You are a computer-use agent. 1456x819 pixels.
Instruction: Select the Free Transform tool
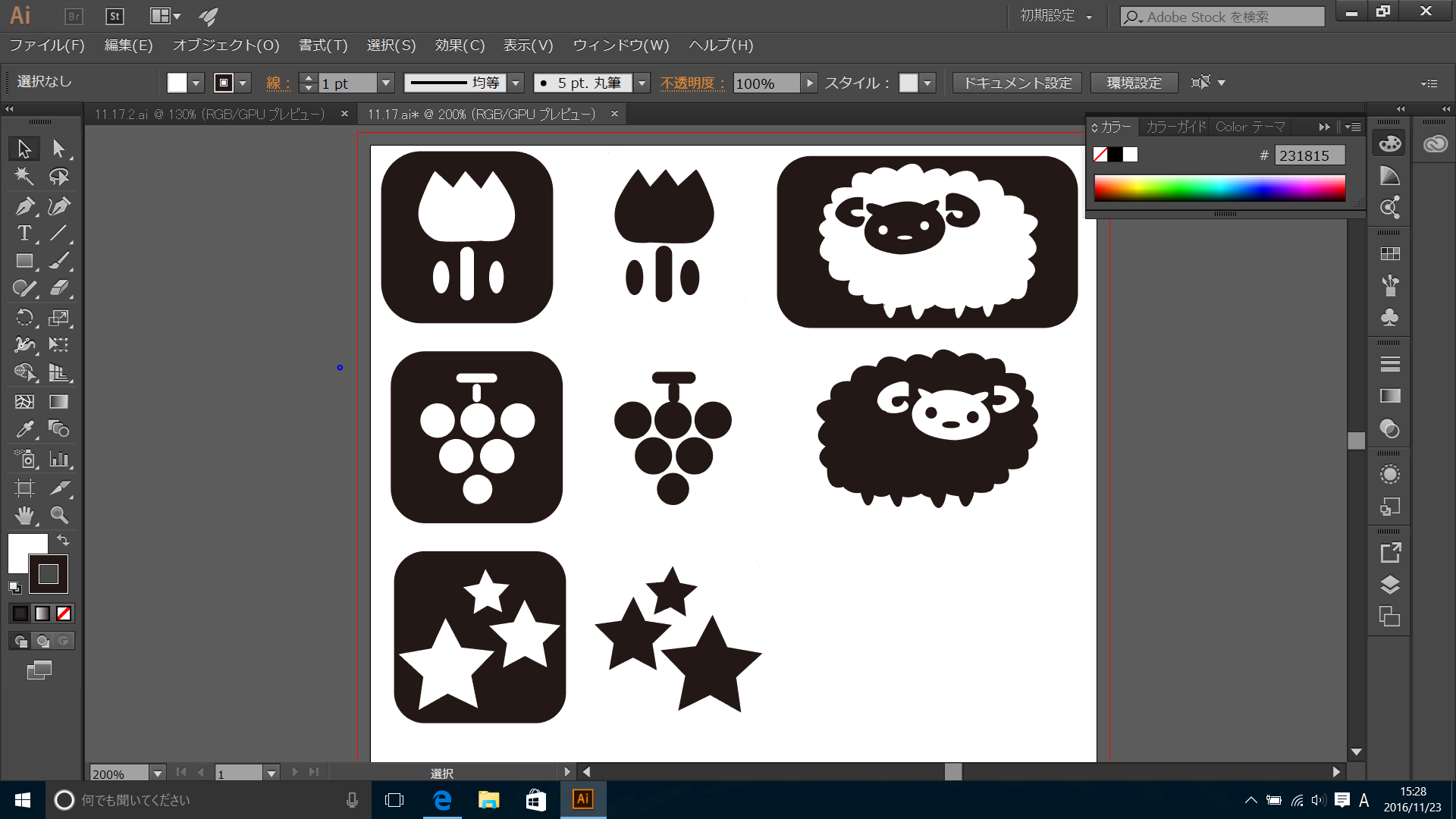[x=58, y=344]
